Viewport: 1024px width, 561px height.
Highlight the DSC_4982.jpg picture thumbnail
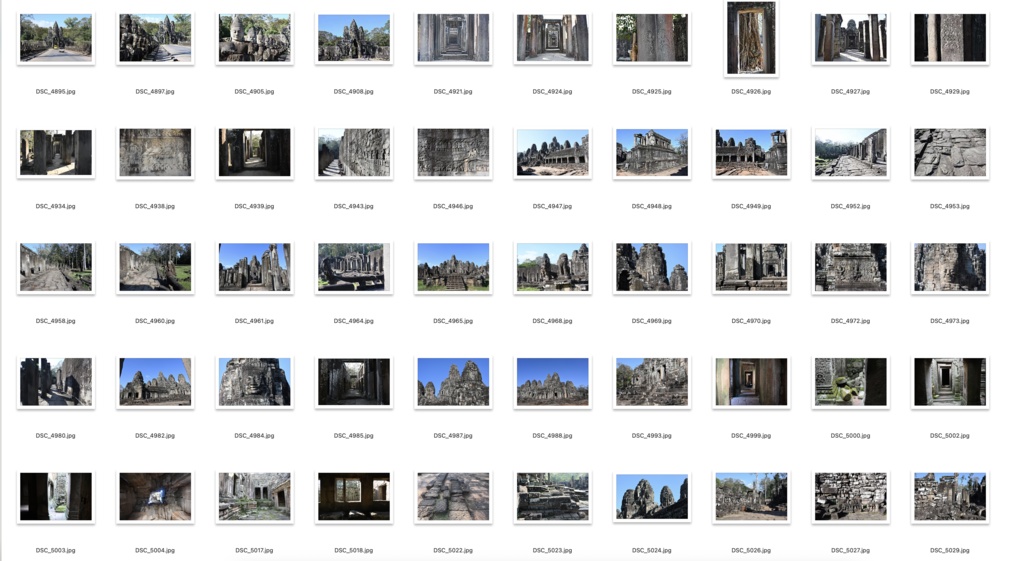point(155,381)
